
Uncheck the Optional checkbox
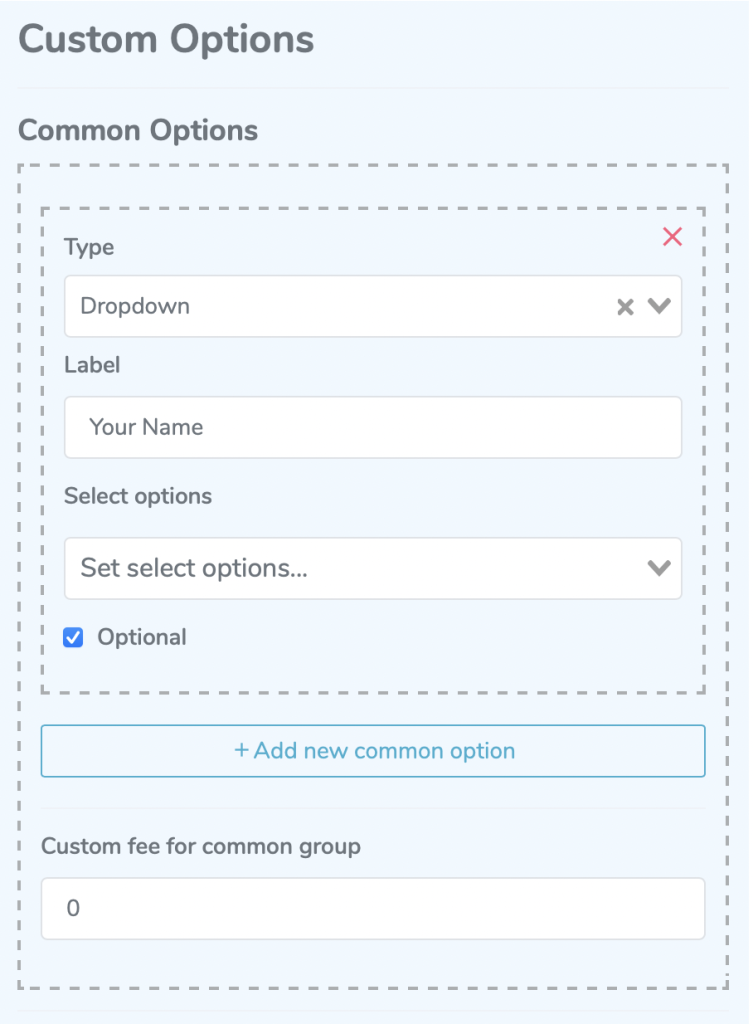click(73, 637)
